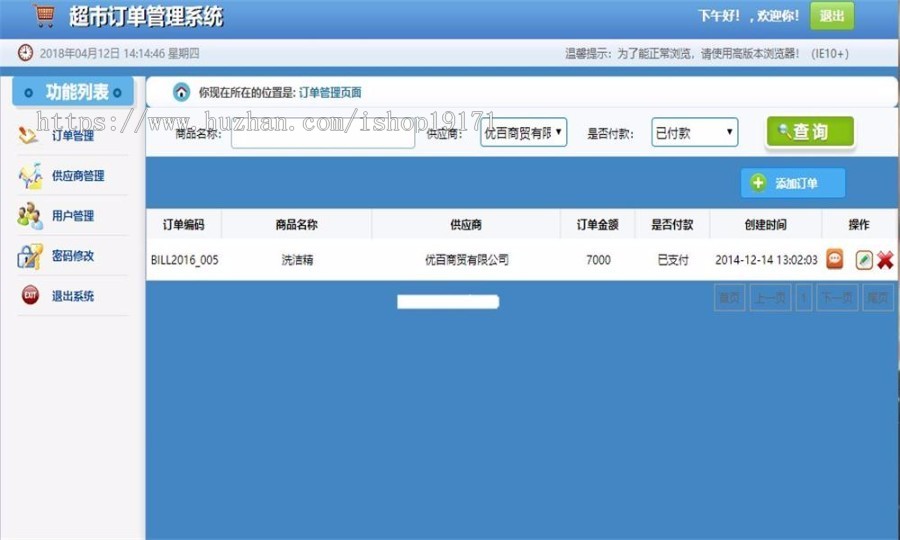Select 退出系统 in the sidebar menu

[72, 296]
